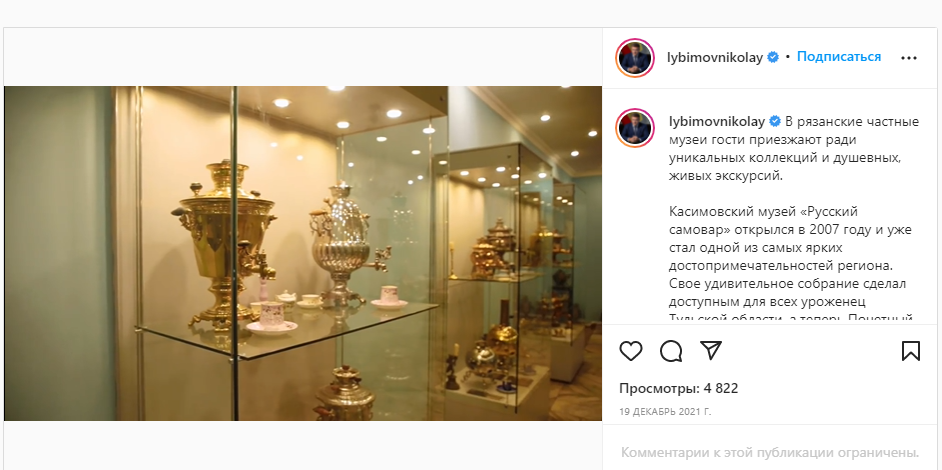This screenshot has width=942, height=470.
Task: Click the Подписаться follow button
Action: (839, 56)
